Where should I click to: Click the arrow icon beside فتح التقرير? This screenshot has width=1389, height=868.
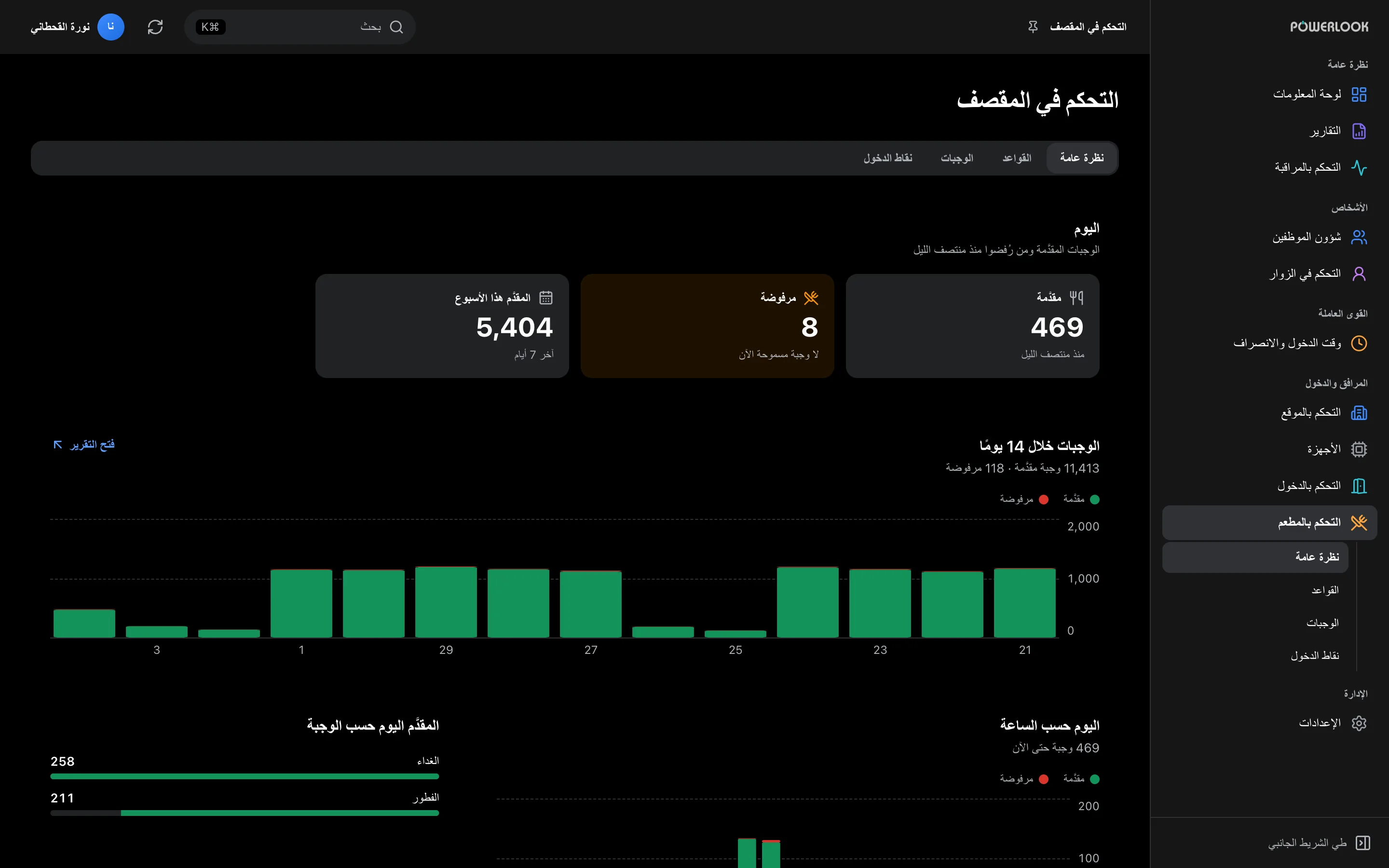pyautogui.click(x=58, y=445)
